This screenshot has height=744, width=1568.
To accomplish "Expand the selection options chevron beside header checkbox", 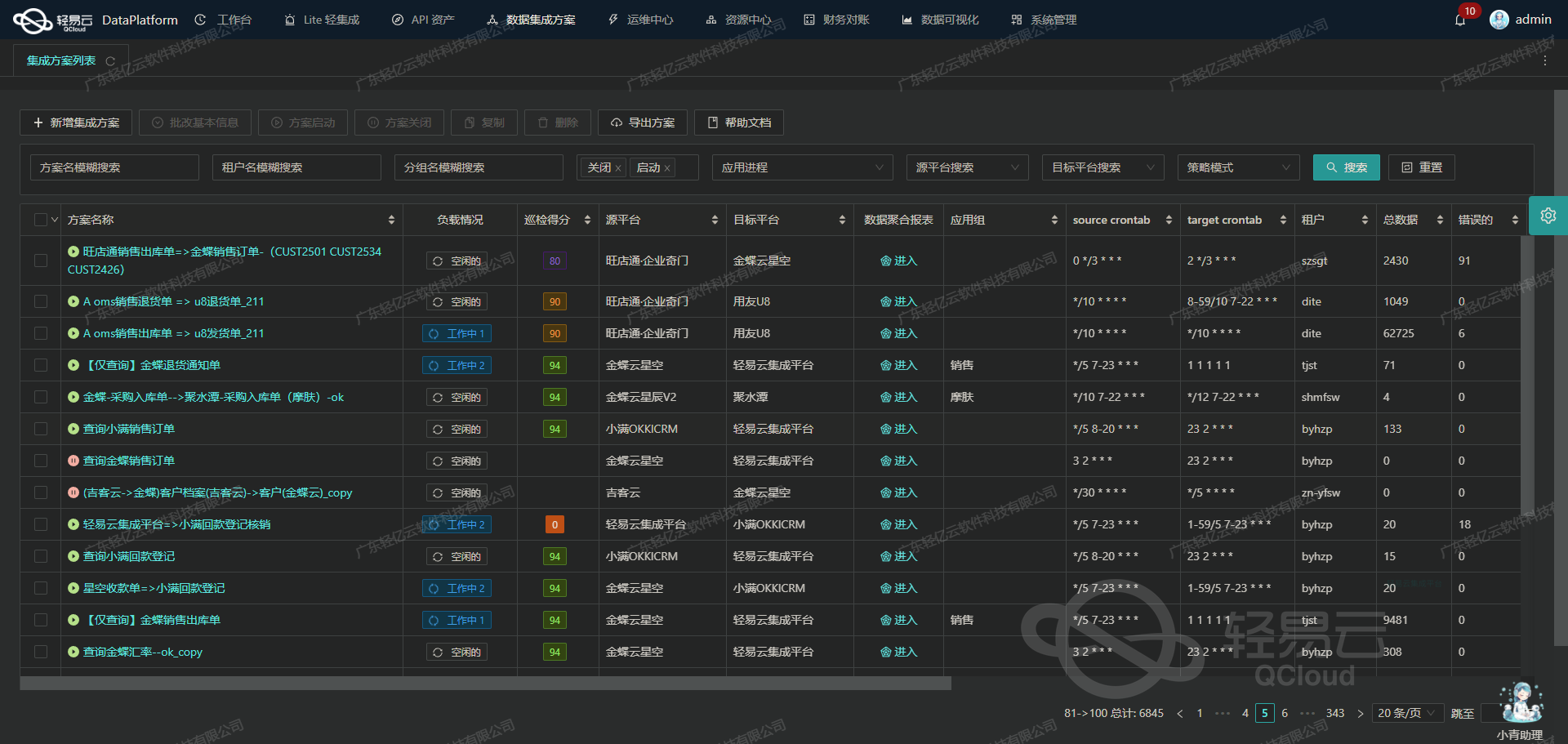I will point(55,220).
